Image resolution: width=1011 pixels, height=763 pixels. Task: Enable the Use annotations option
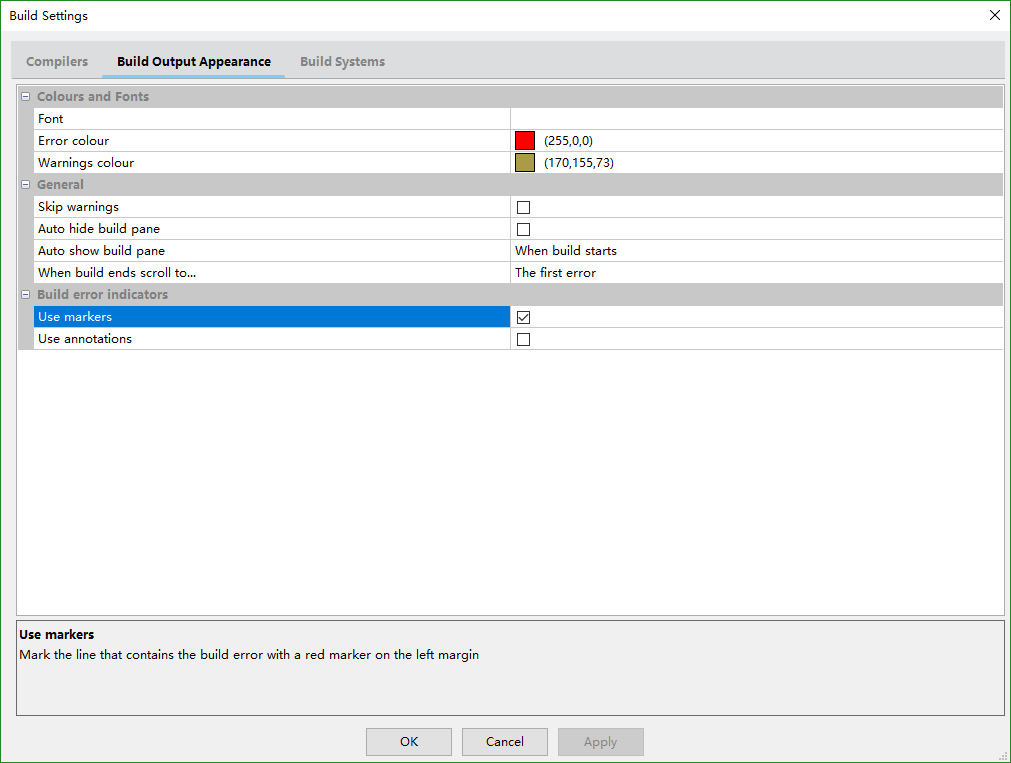(522, 338)
